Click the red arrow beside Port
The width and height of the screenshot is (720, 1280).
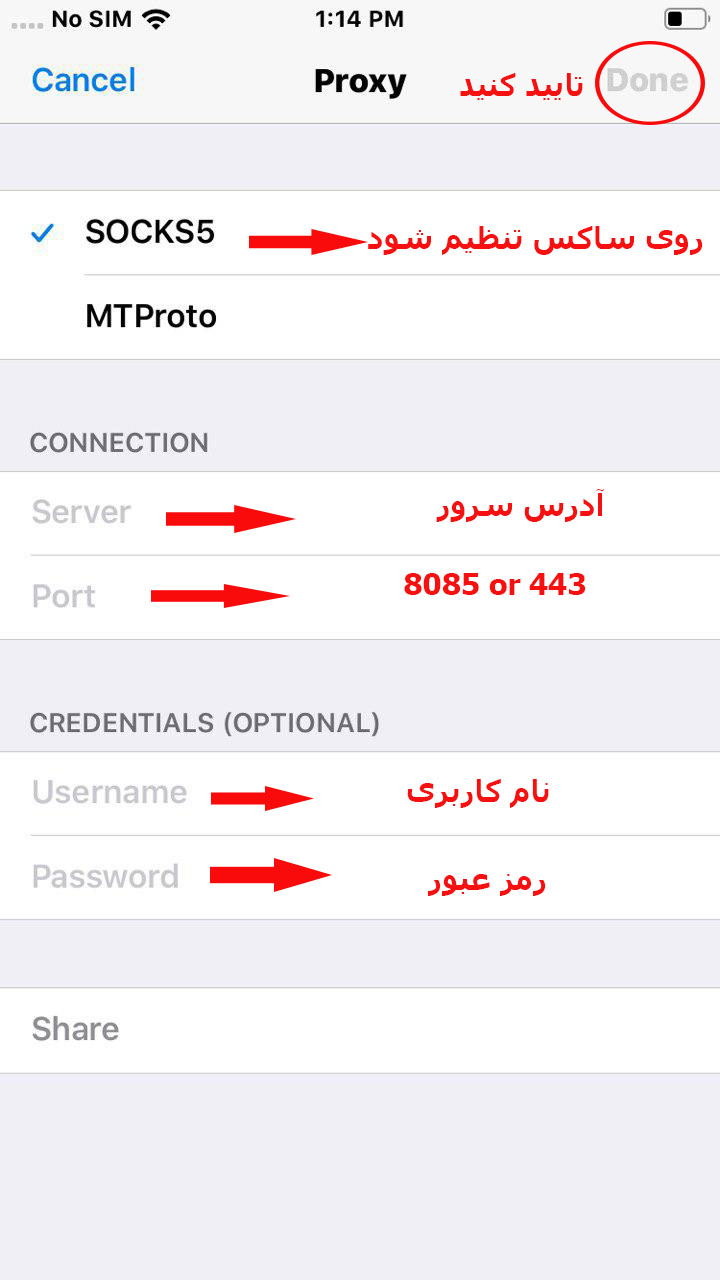[220, 596]
